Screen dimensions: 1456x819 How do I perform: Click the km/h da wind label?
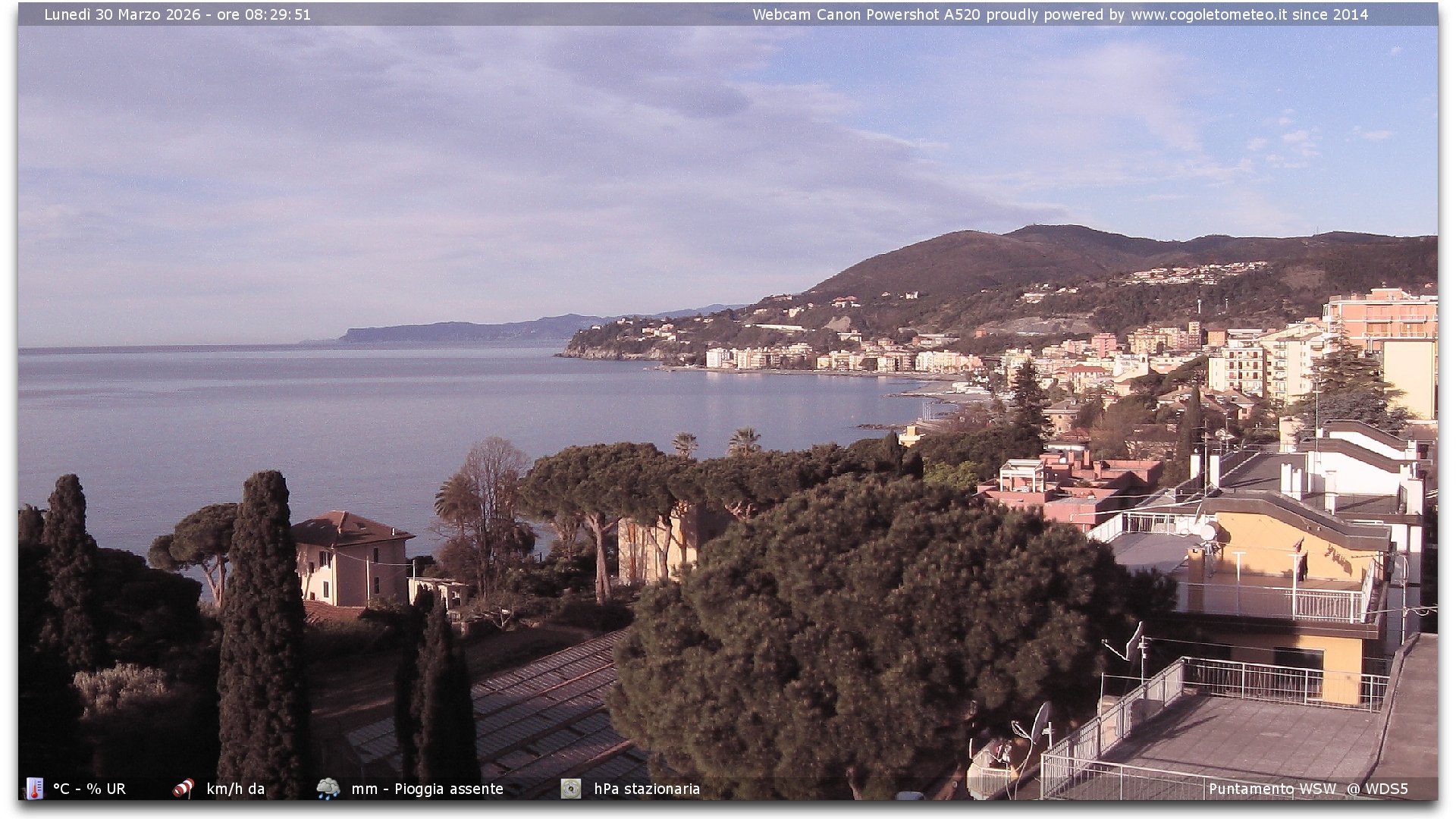pos(235,789)
